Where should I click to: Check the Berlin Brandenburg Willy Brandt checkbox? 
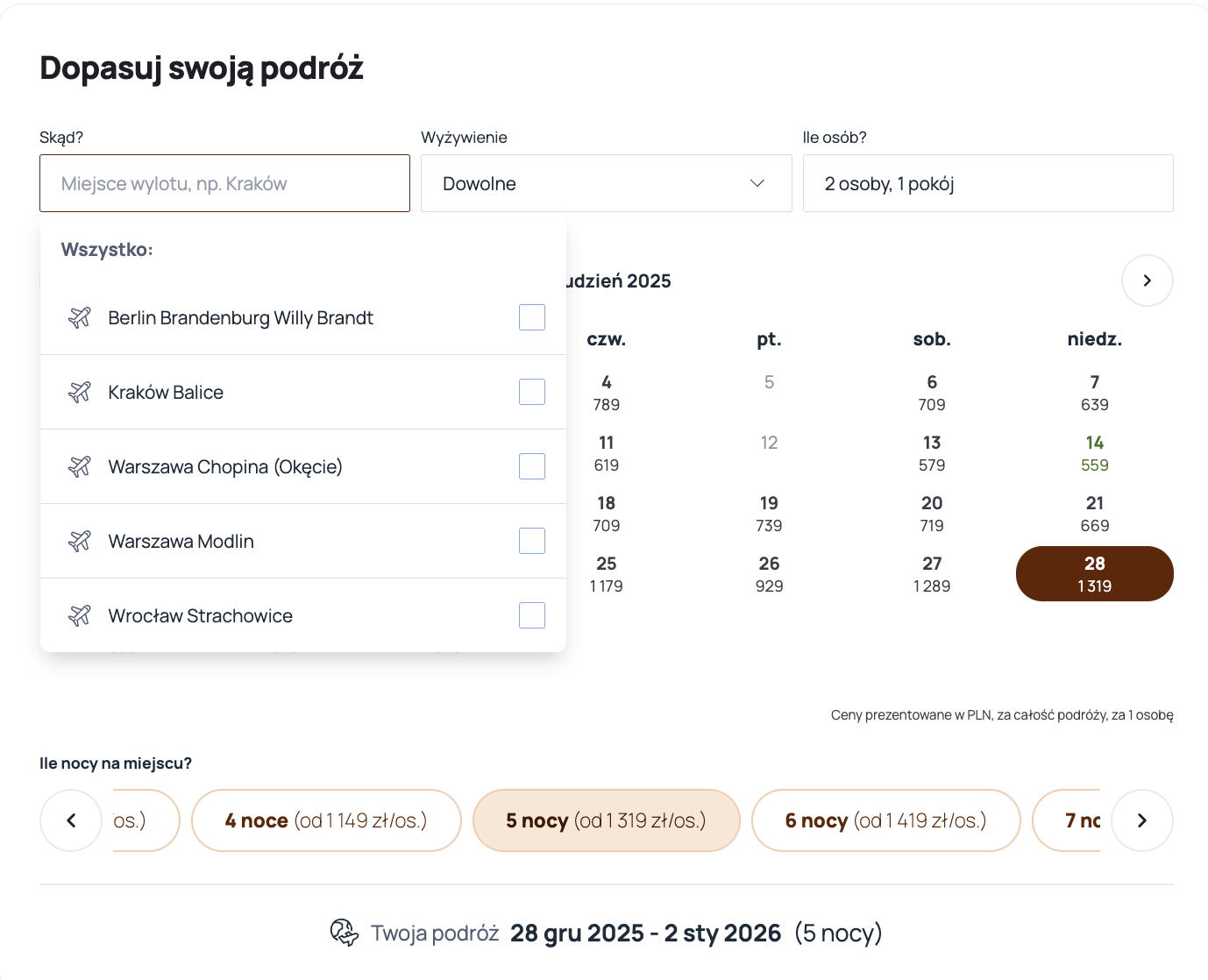point(532,317)
